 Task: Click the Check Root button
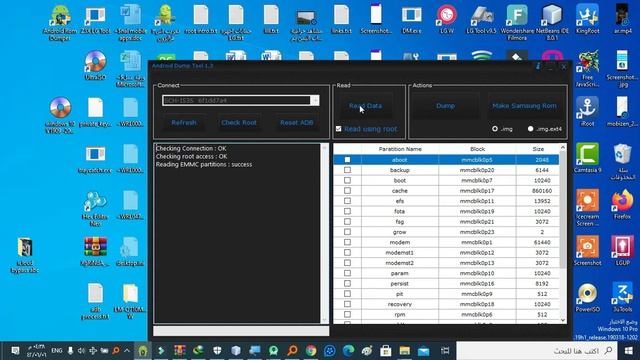point(239,122)
